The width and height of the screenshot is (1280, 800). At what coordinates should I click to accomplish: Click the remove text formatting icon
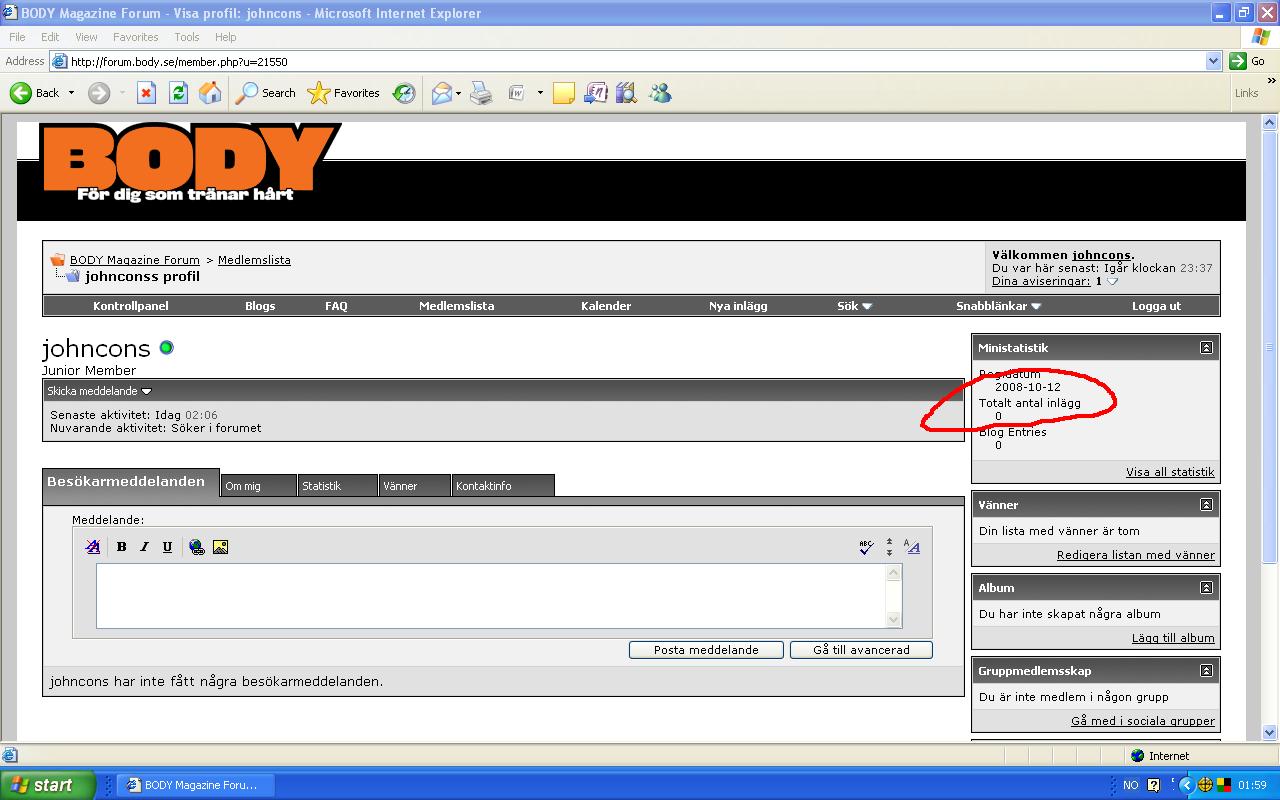pyautogui.click(x=93, y=547)
